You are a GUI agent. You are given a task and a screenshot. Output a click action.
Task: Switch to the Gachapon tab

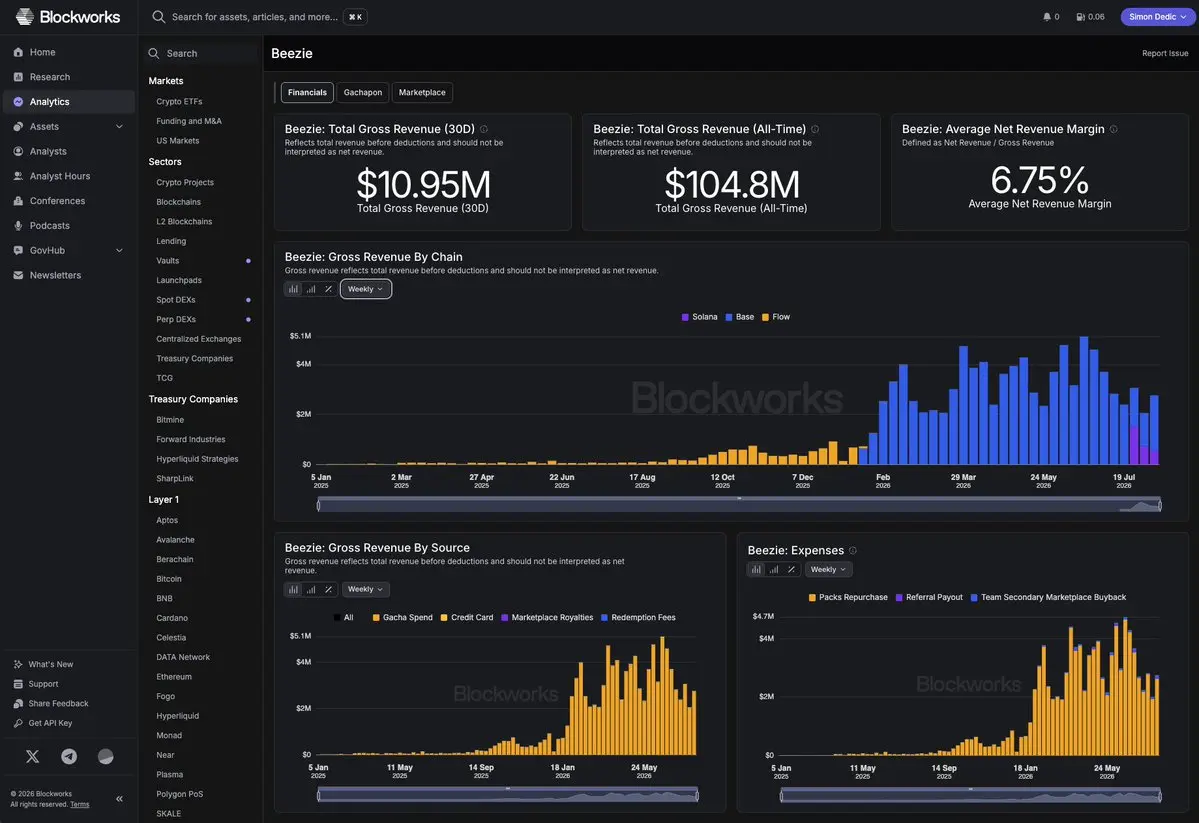click(362, 93)
